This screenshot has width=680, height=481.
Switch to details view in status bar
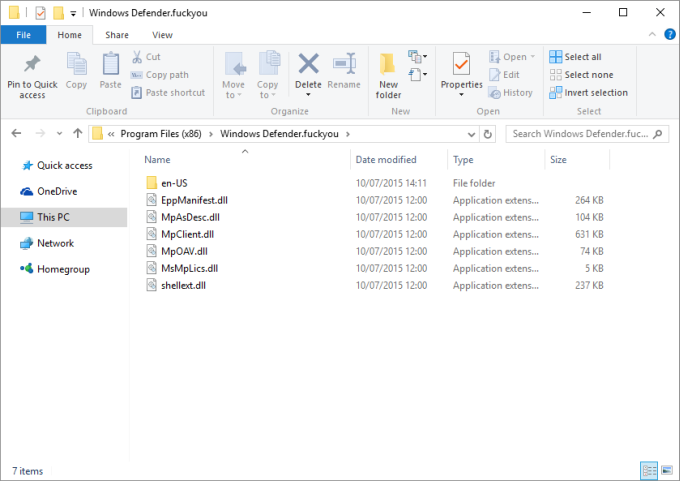pos(648,469)
